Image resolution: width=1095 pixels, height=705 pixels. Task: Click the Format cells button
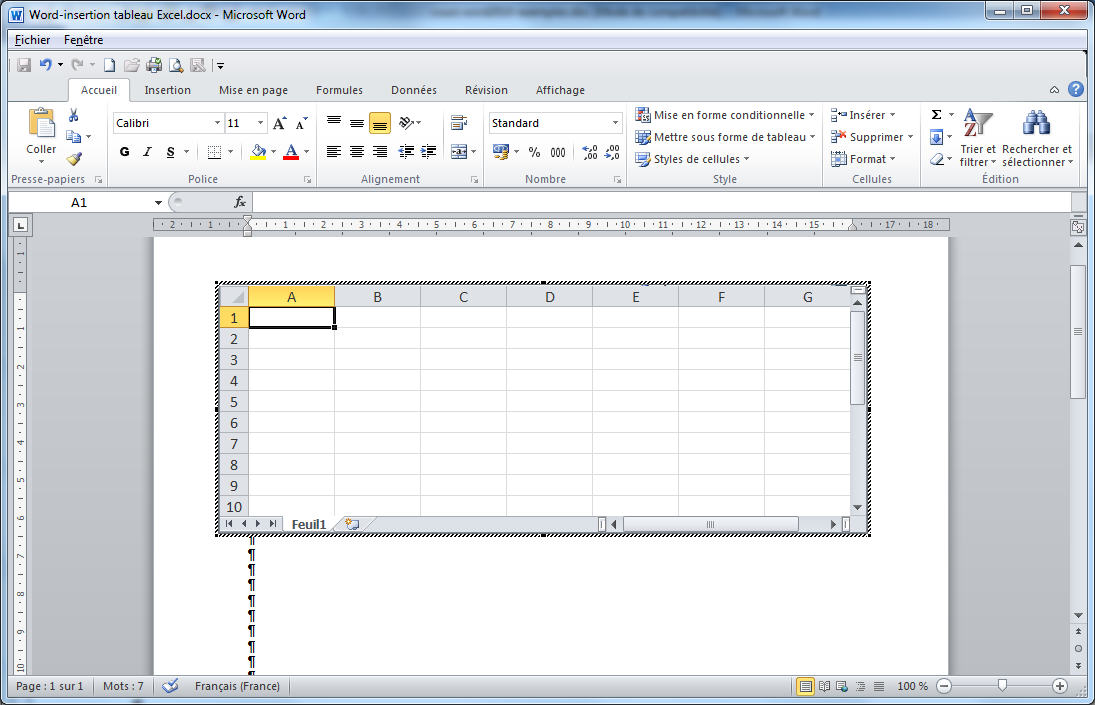tap(863, 159)
